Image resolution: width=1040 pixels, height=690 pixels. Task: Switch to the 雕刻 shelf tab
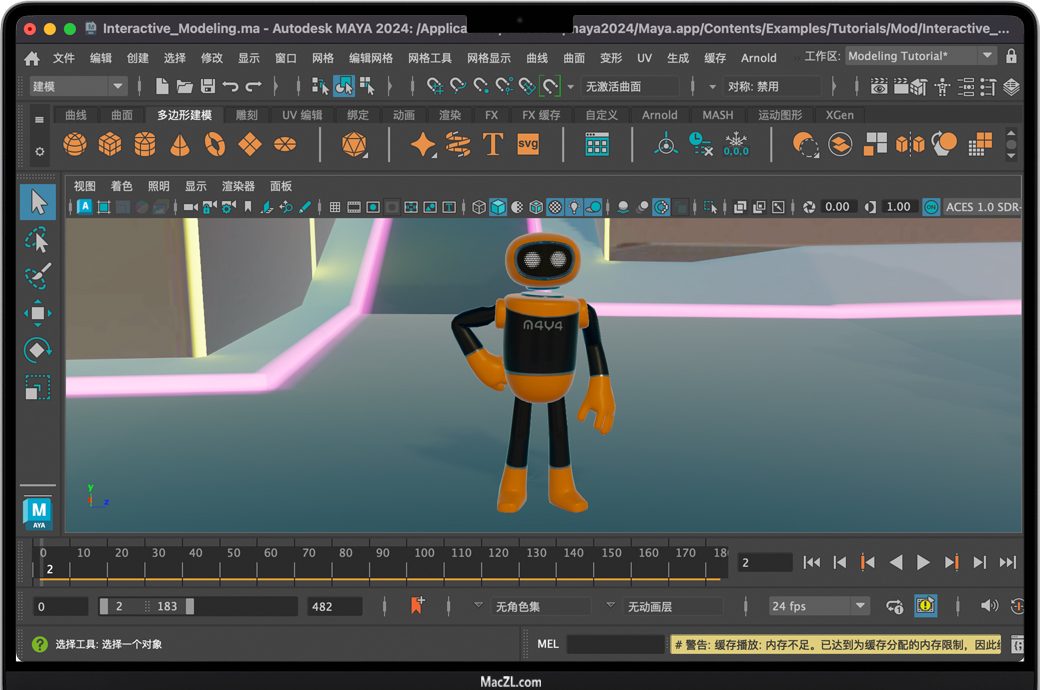coord(246,115)
